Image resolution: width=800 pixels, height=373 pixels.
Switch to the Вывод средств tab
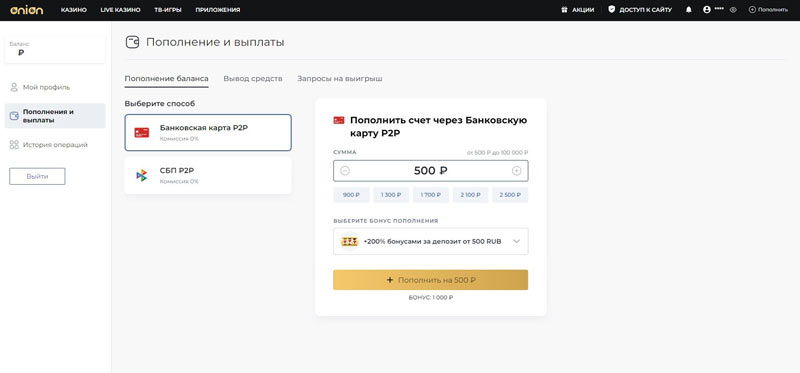(x=253, y=79)
